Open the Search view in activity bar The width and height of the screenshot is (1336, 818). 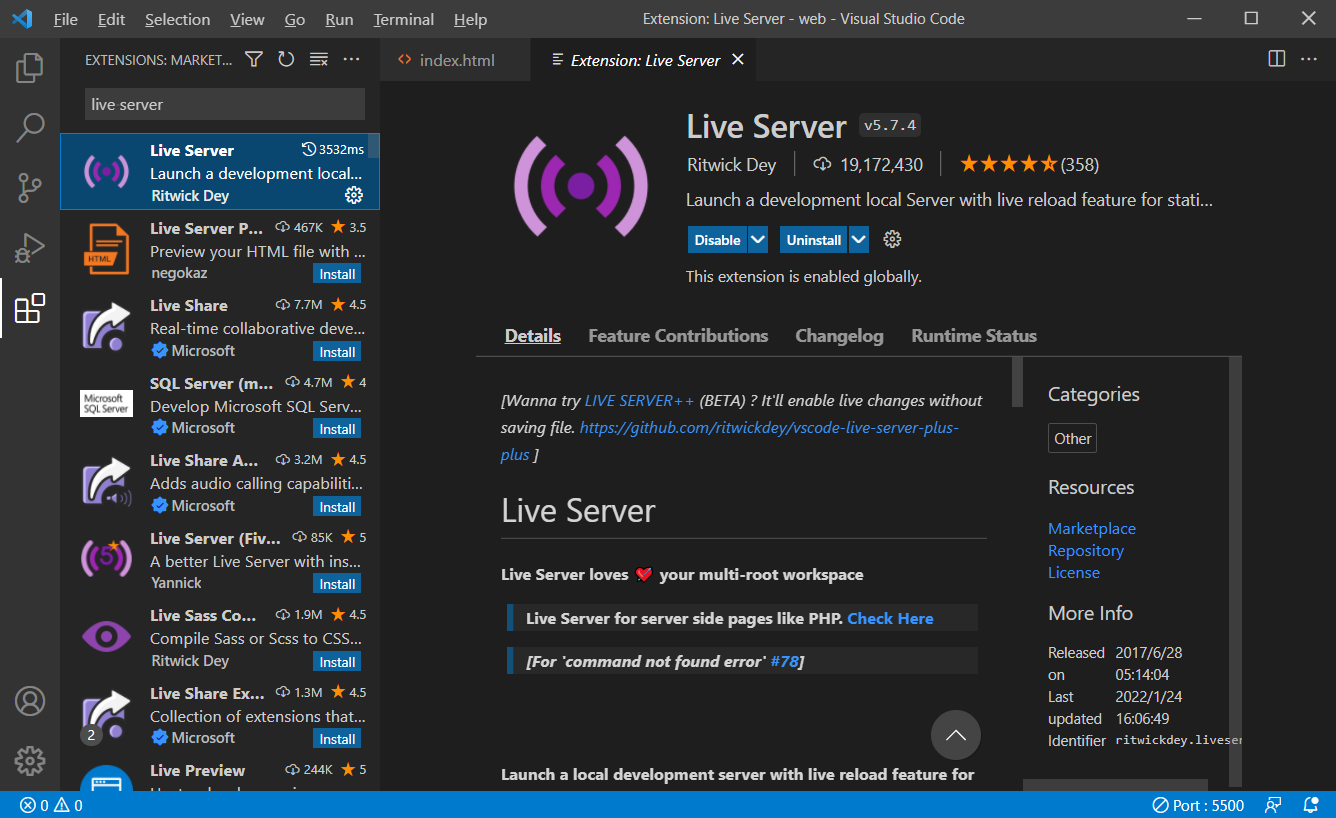tap(30, 127)
